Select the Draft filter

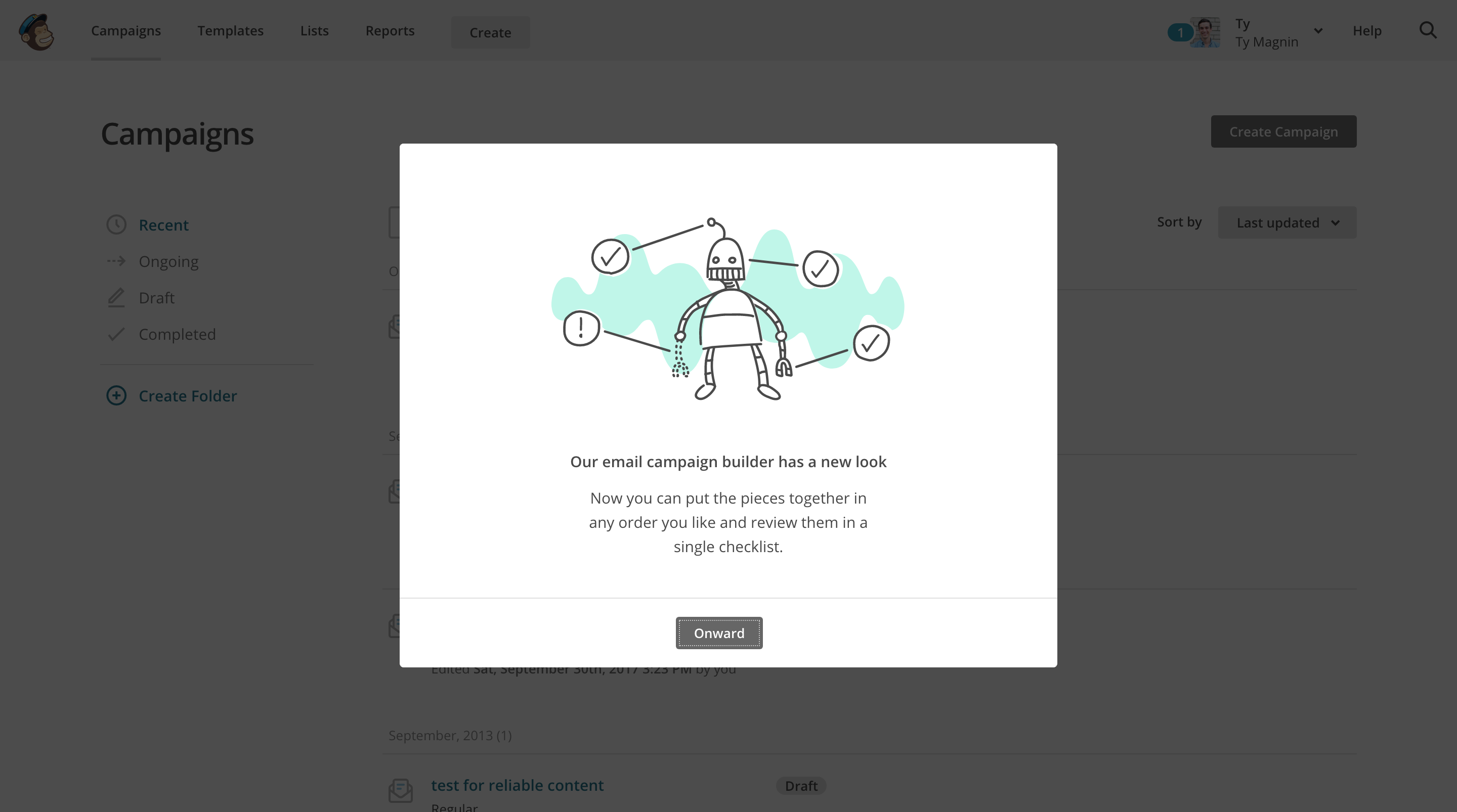coord(157,297)
